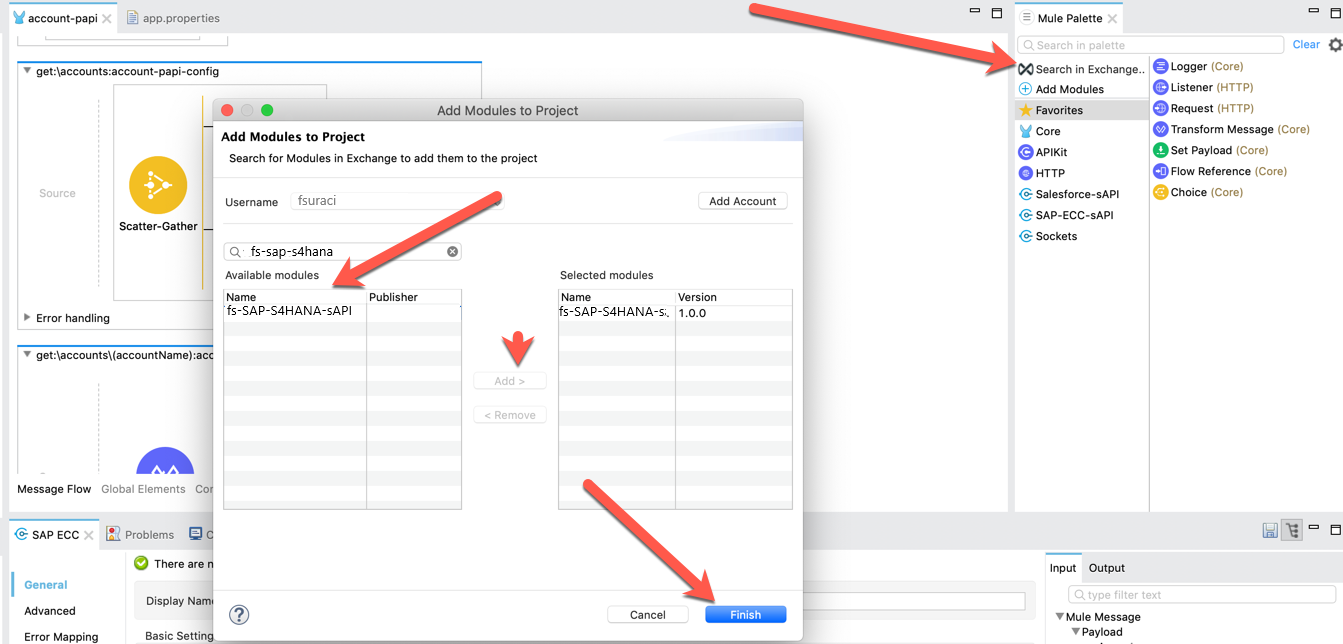Switch to the Output tab

pyautogui.click(x=1107, y=568)
